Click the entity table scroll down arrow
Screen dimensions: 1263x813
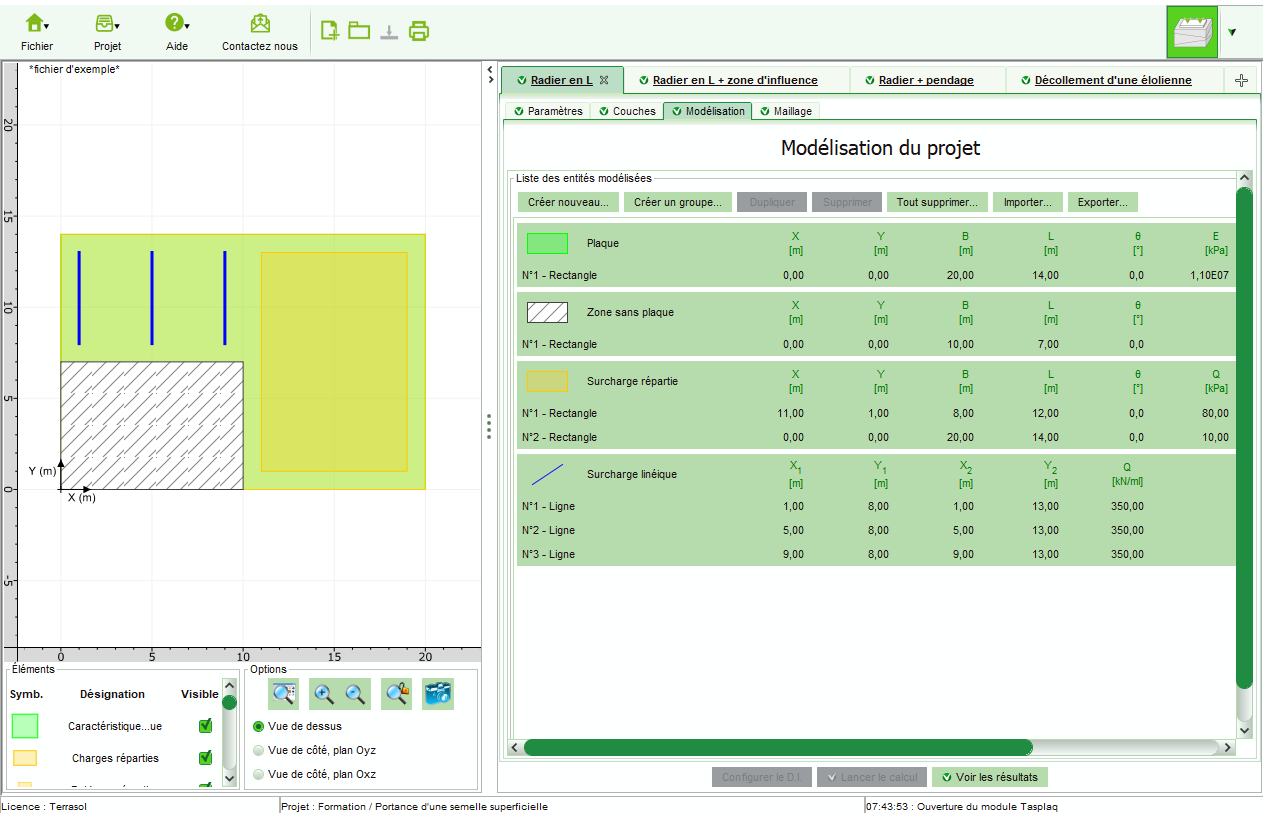1245,731
